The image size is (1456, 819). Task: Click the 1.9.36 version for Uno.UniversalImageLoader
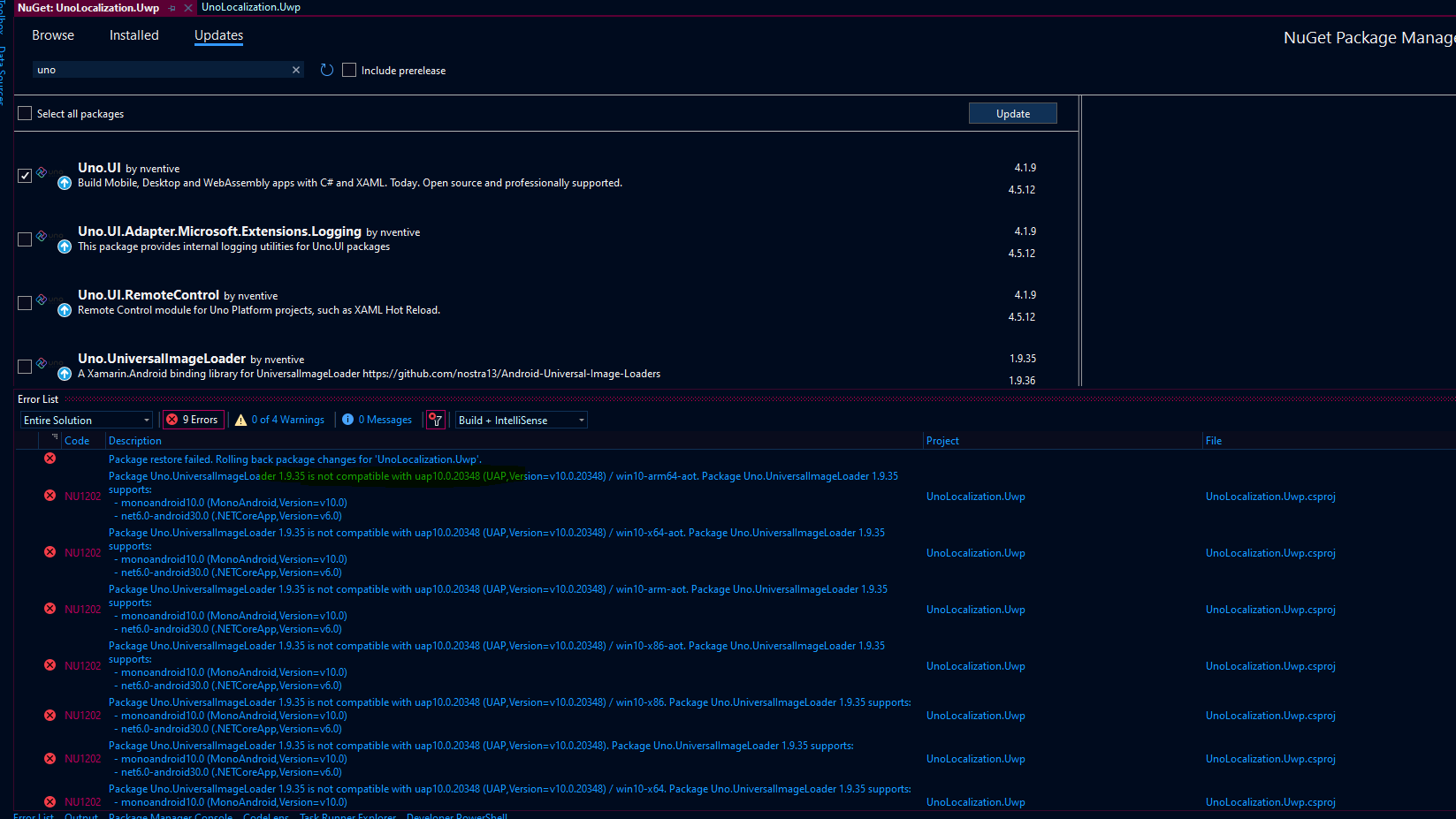point(1022,381)
